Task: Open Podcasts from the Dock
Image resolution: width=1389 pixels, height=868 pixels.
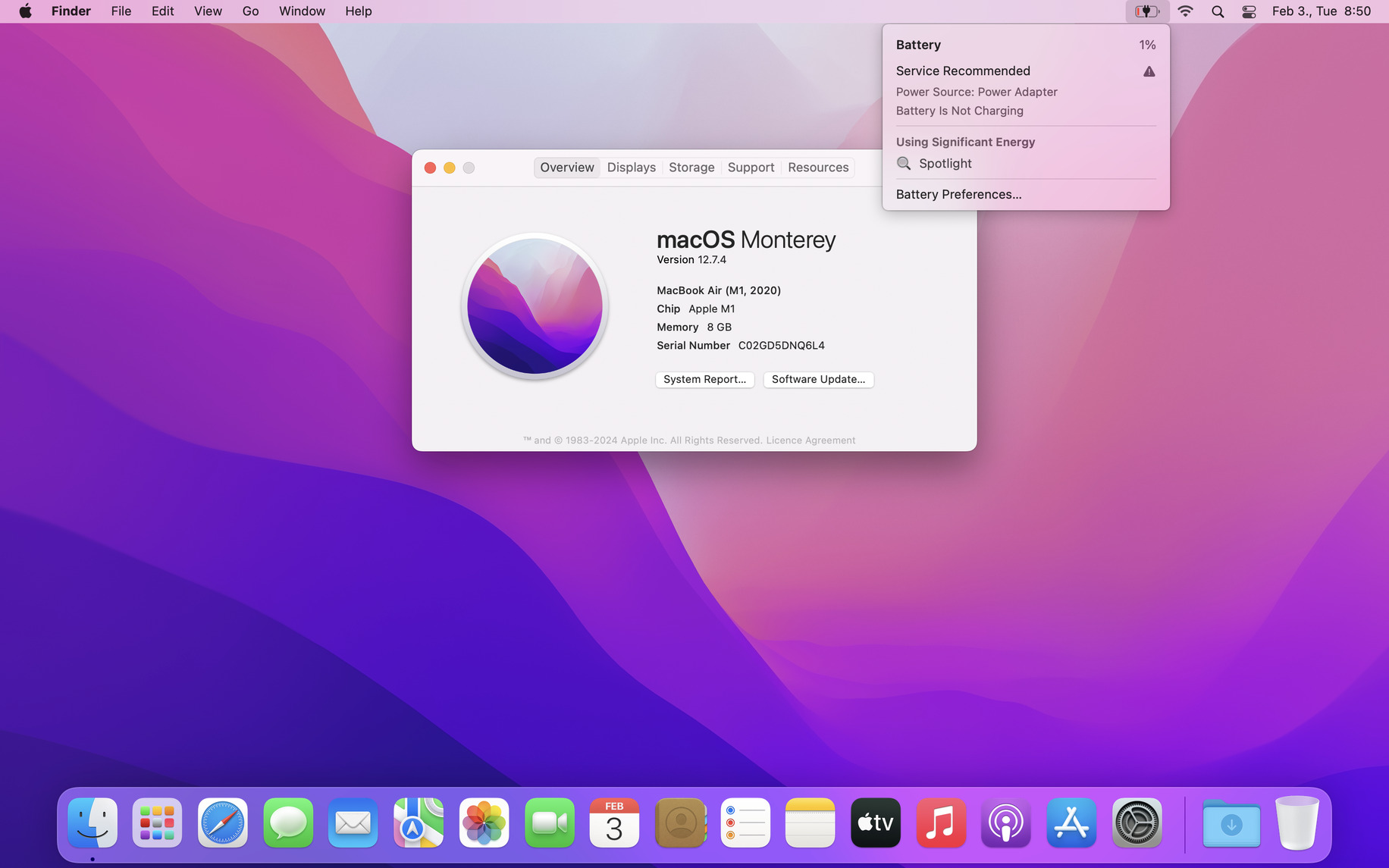Action: 1006,823
